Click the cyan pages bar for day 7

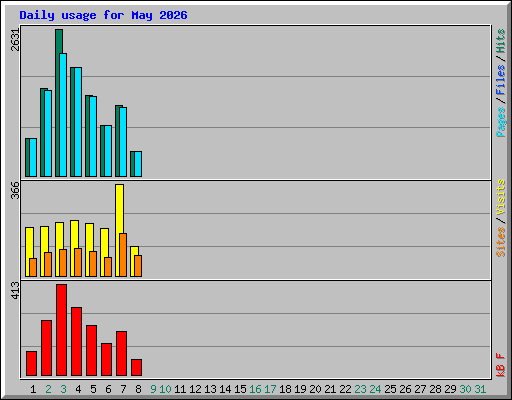coord(123,142)
